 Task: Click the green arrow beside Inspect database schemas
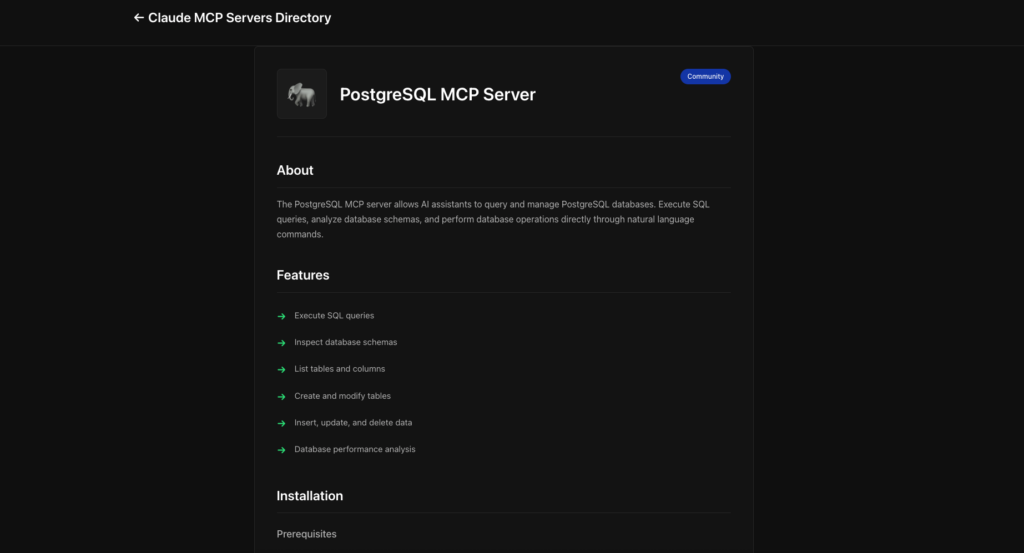pos(282,343)
